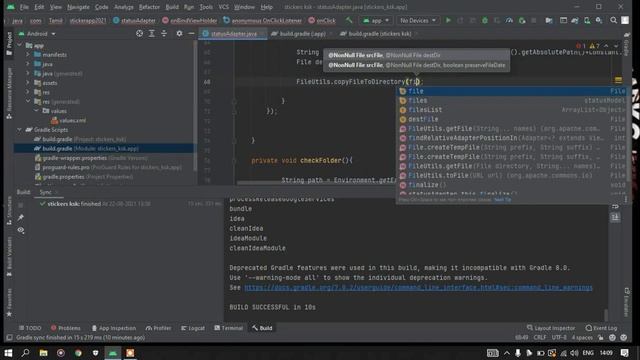Viewport: 640px width, 360px height.
Task: Select values.xml in project tree
Action: click(73, 120)
